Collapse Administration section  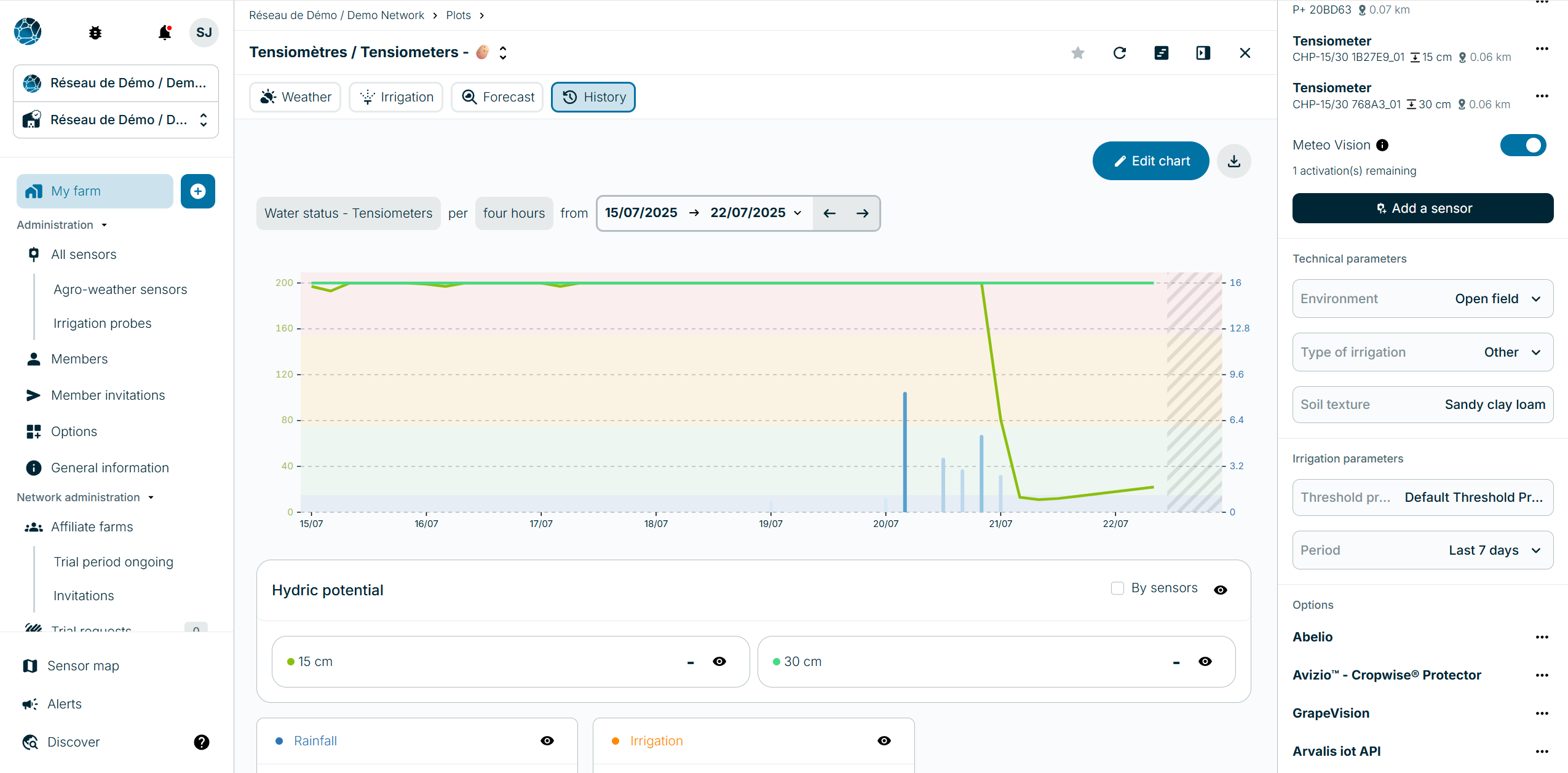[62, 225]
